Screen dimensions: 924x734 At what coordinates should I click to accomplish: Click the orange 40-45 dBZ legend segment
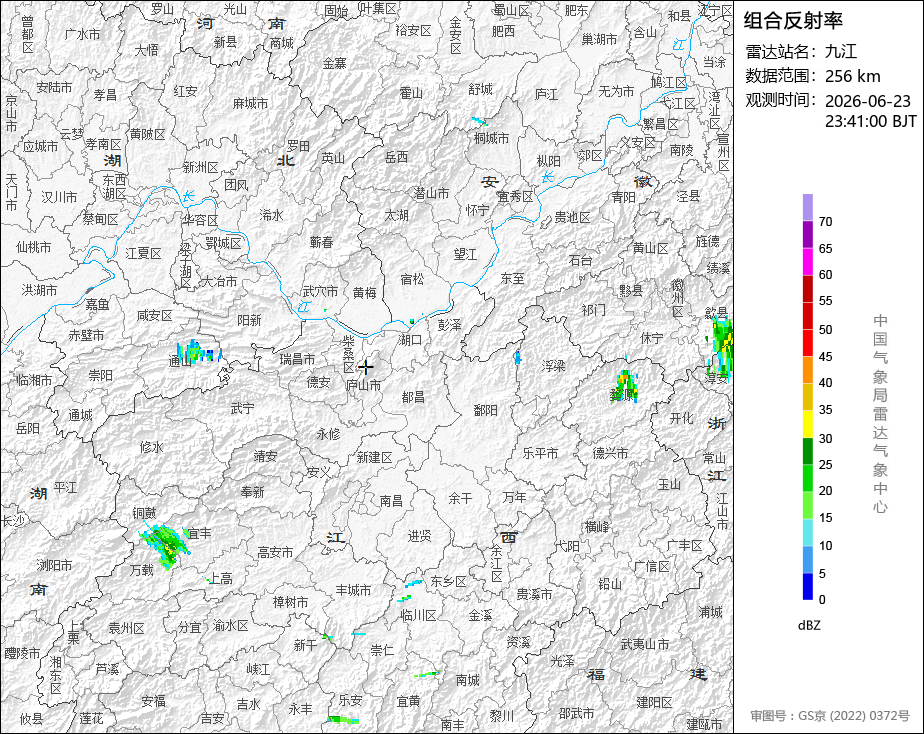[x=808, y=370]
